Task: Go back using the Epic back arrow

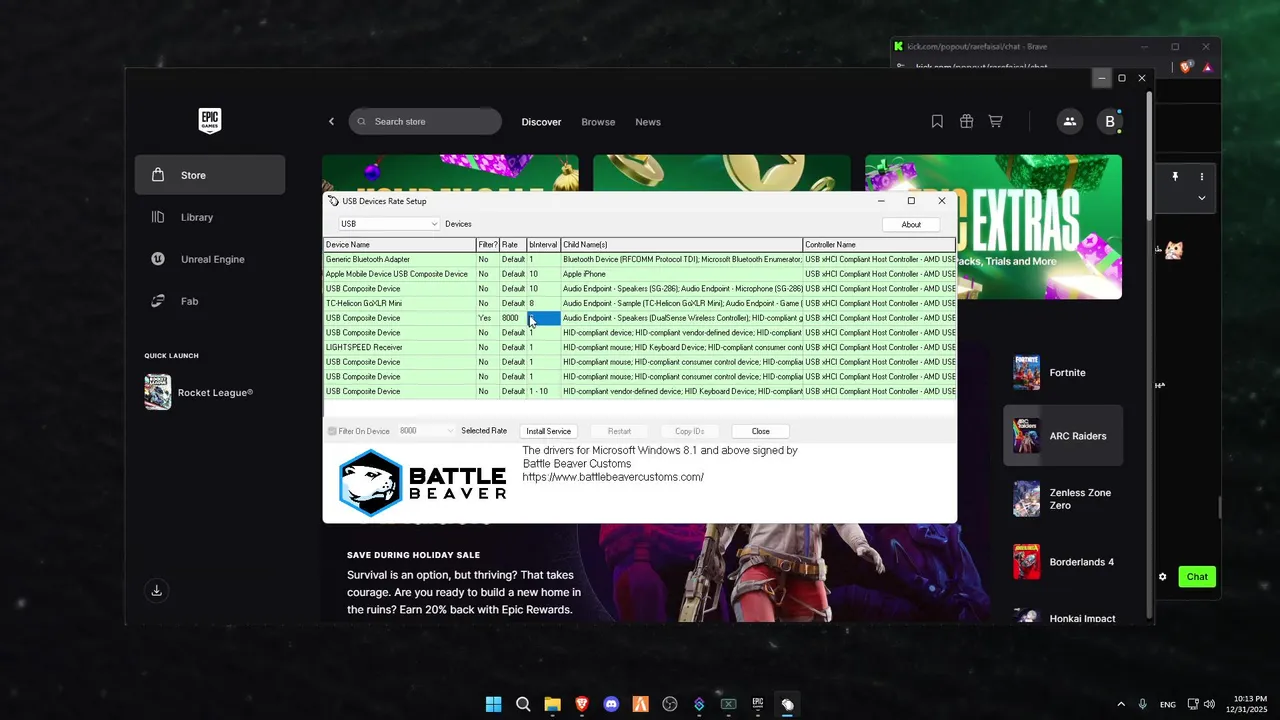Action: (332, 122)
